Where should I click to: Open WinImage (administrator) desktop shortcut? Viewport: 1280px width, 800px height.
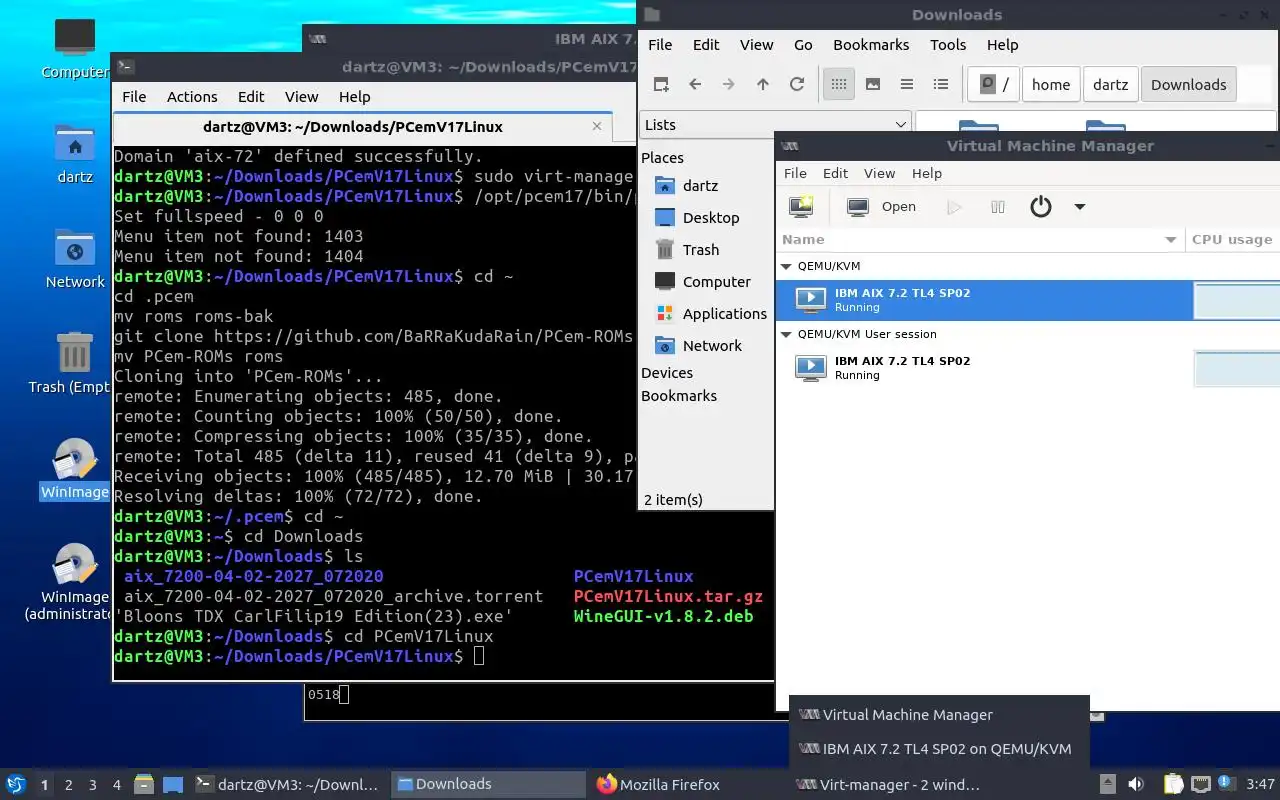coord(75,581)
